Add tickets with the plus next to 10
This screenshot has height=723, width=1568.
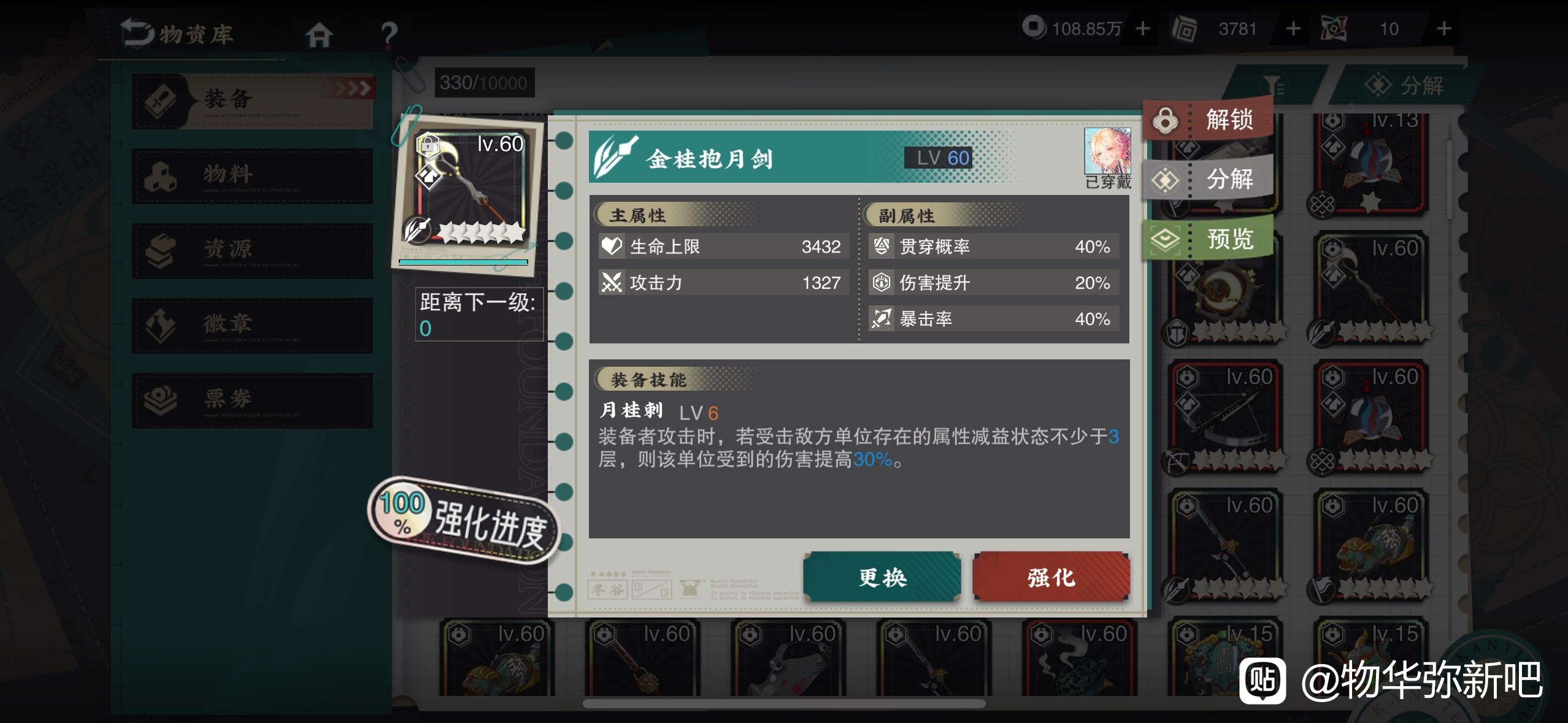[1444, 29]
